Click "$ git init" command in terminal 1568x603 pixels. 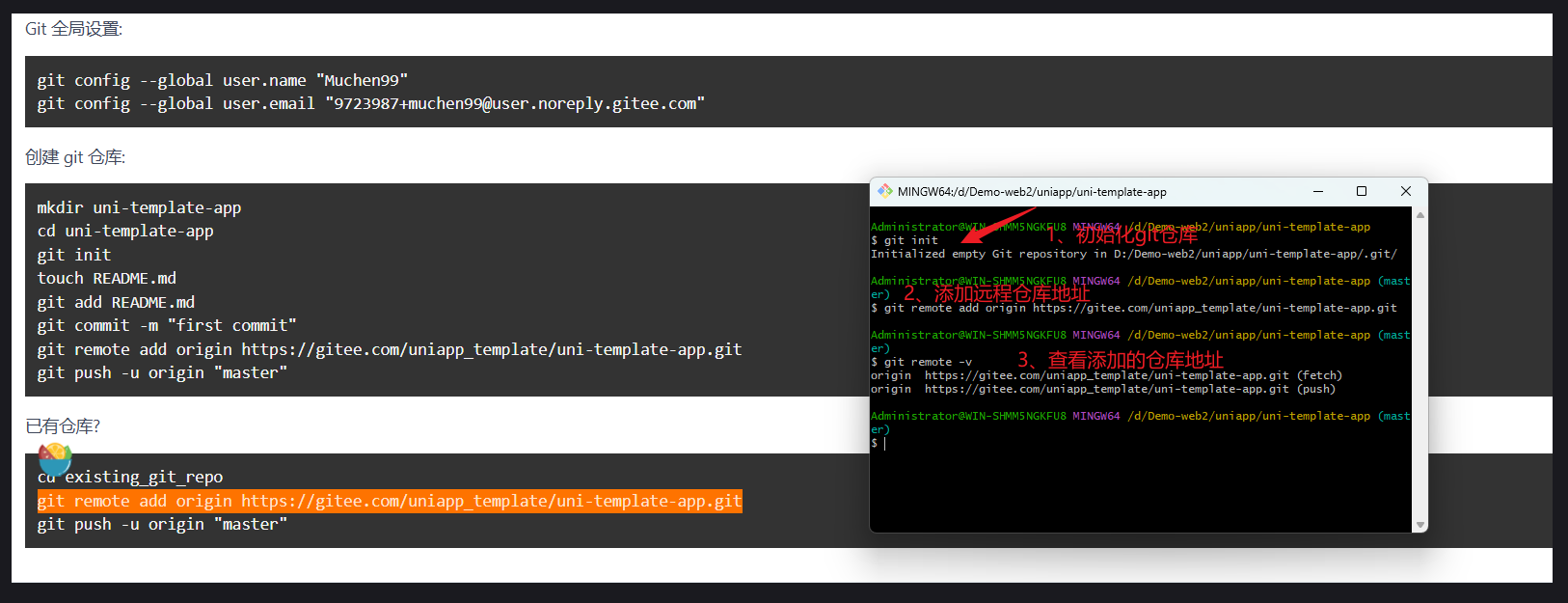(905, 240)
